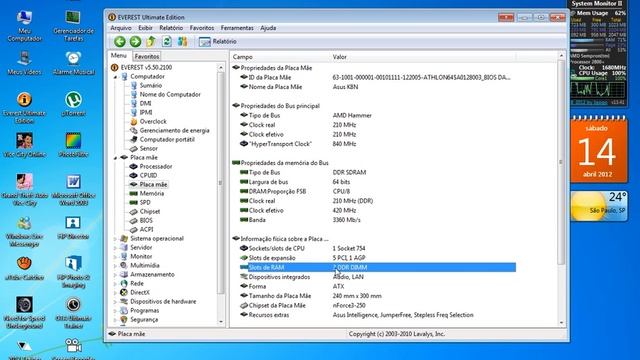Open the Relatório menu
Image resolution: width=640 pixels, height=360 pixels.
(x=171, y=28)
